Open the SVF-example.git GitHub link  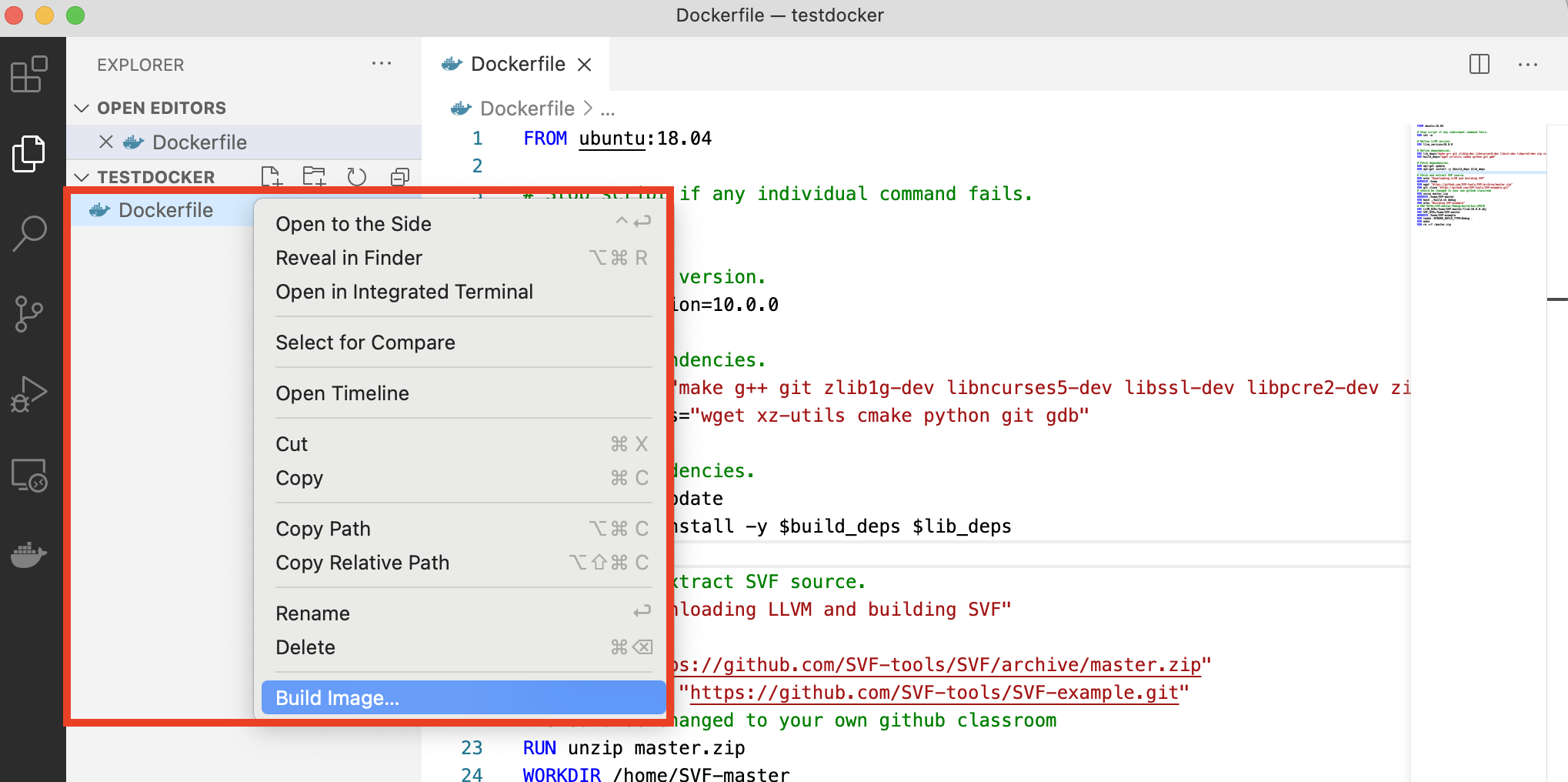(x=934, y=693)
